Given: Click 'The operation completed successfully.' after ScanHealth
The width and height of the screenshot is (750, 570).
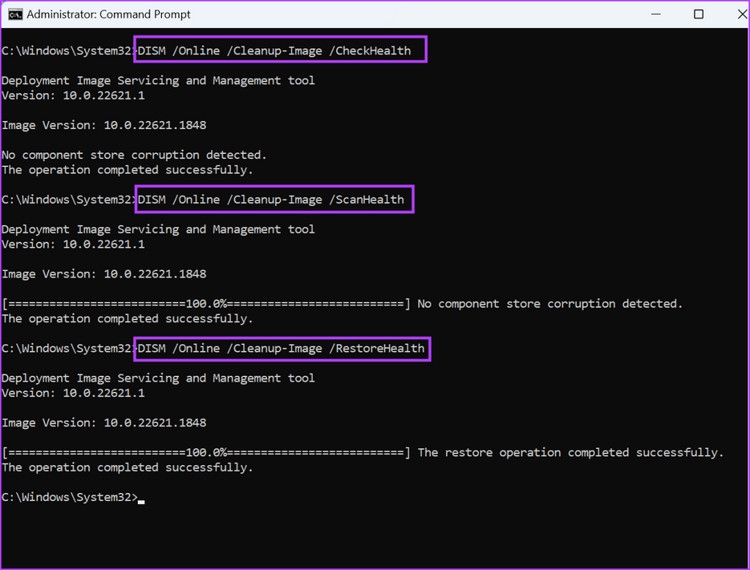Looking at the screenshot, I should tap(127, 318).
